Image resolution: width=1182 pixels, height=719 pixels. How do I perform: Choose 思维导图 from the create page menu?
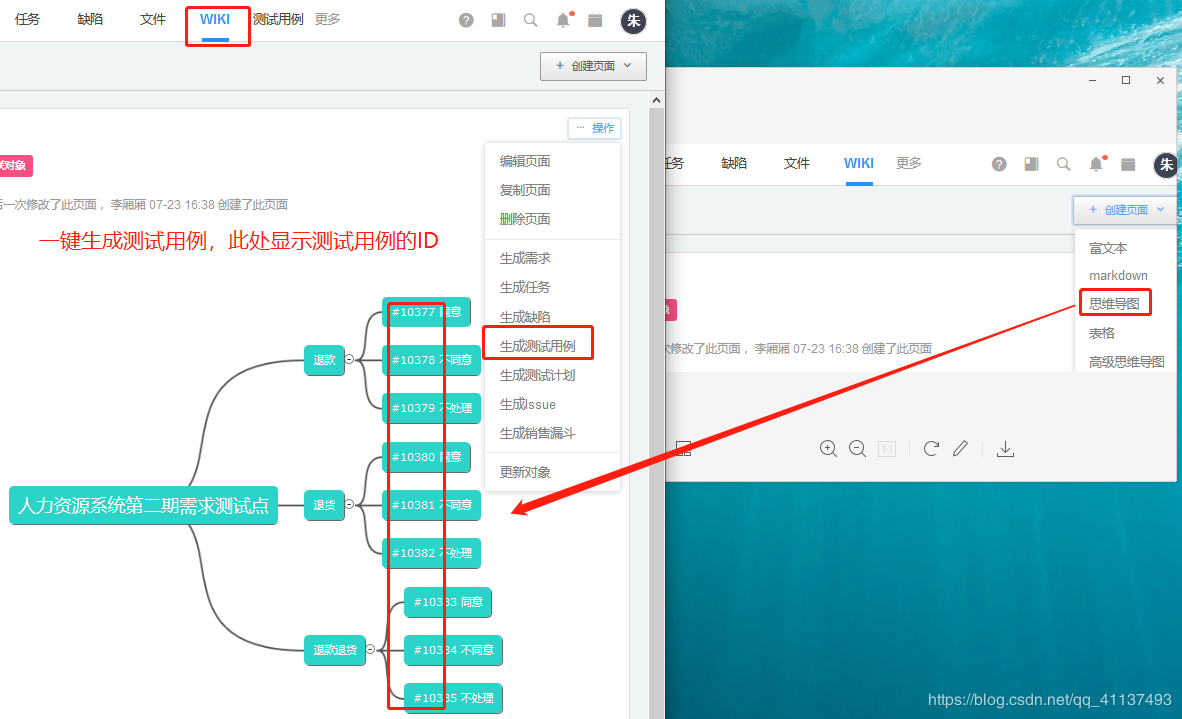point(1115,302)
